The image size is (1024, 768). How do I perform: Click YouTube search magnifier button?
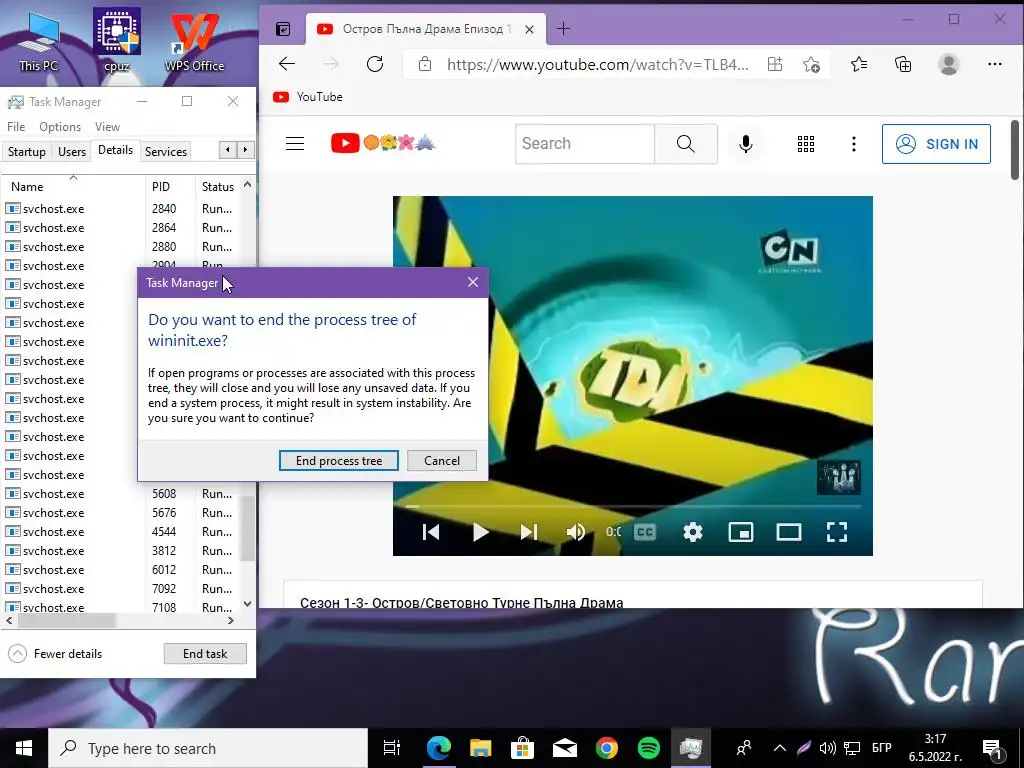tap(686, 144)
